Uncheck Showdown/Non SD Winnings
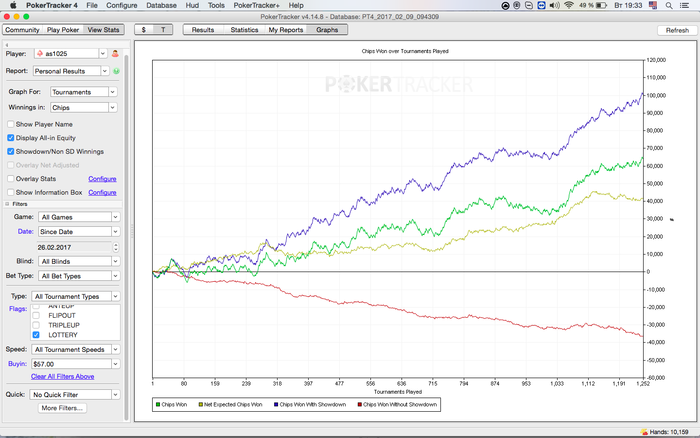The width and height of the screenshot is (700, 438). (11, 151)
